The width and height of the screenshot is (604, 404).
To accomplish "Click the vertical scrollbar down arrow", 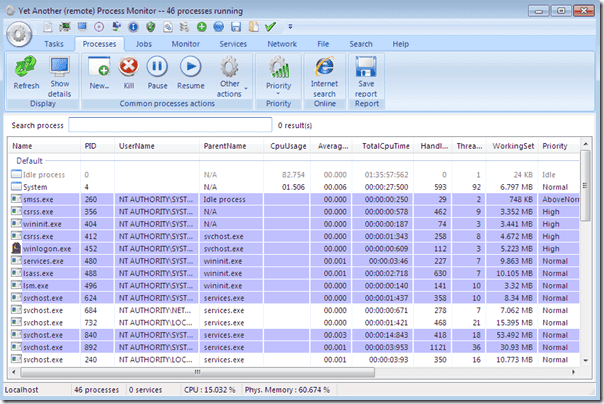I will click(x=586, y=360).
